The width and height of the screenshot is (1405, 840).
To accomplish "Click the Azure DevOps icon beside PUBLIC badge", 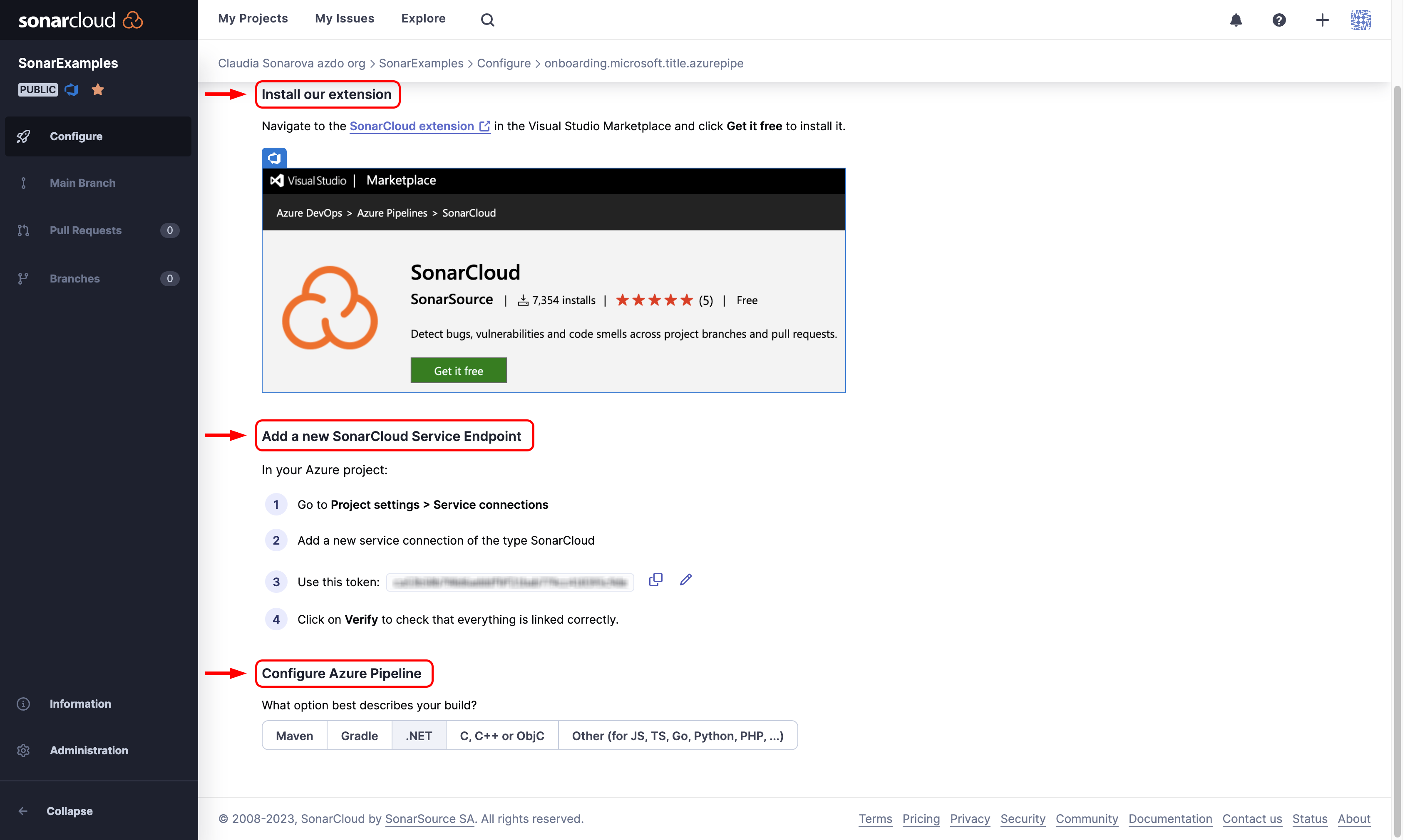I will tap(71, 89).
